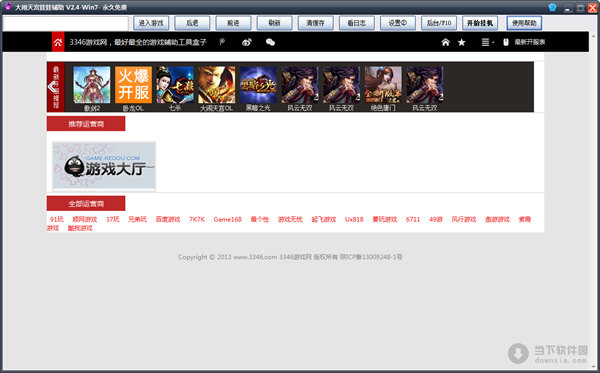Open the 最个性 operator link
Screen dimensions: 600x373
(x=259, y=219)
